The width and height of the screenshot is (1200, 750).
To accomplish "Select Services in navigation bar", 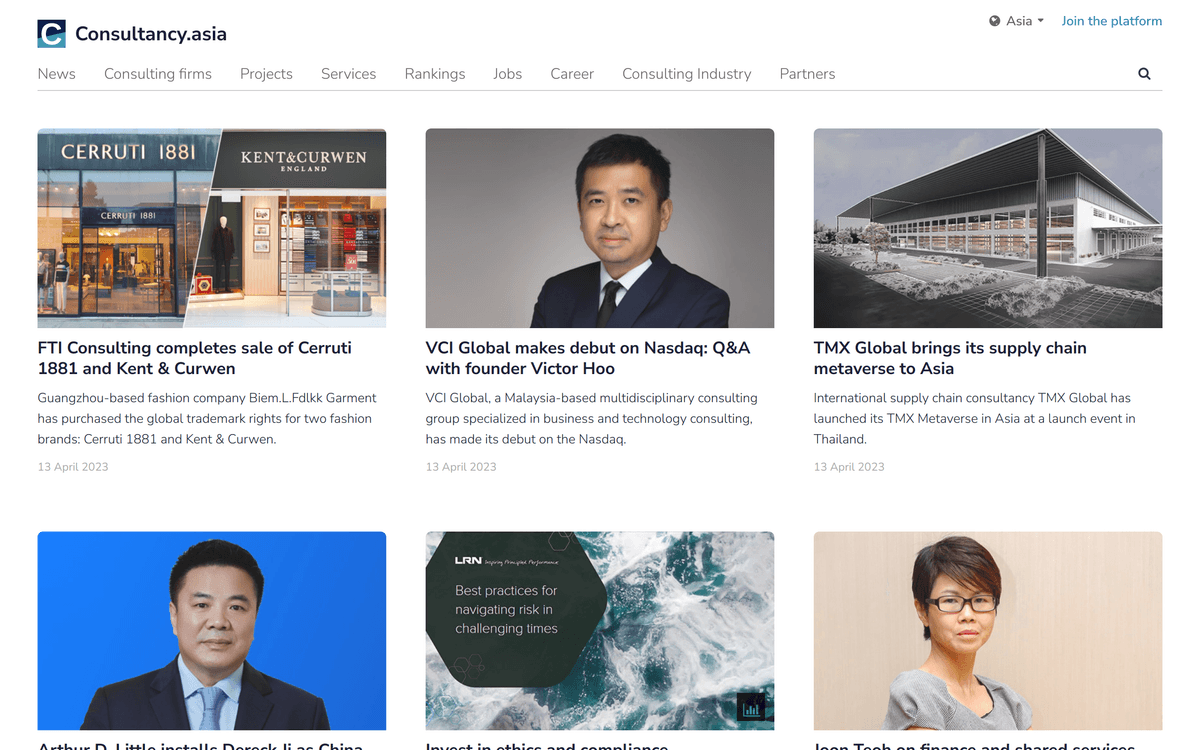I will coord(348,74).
